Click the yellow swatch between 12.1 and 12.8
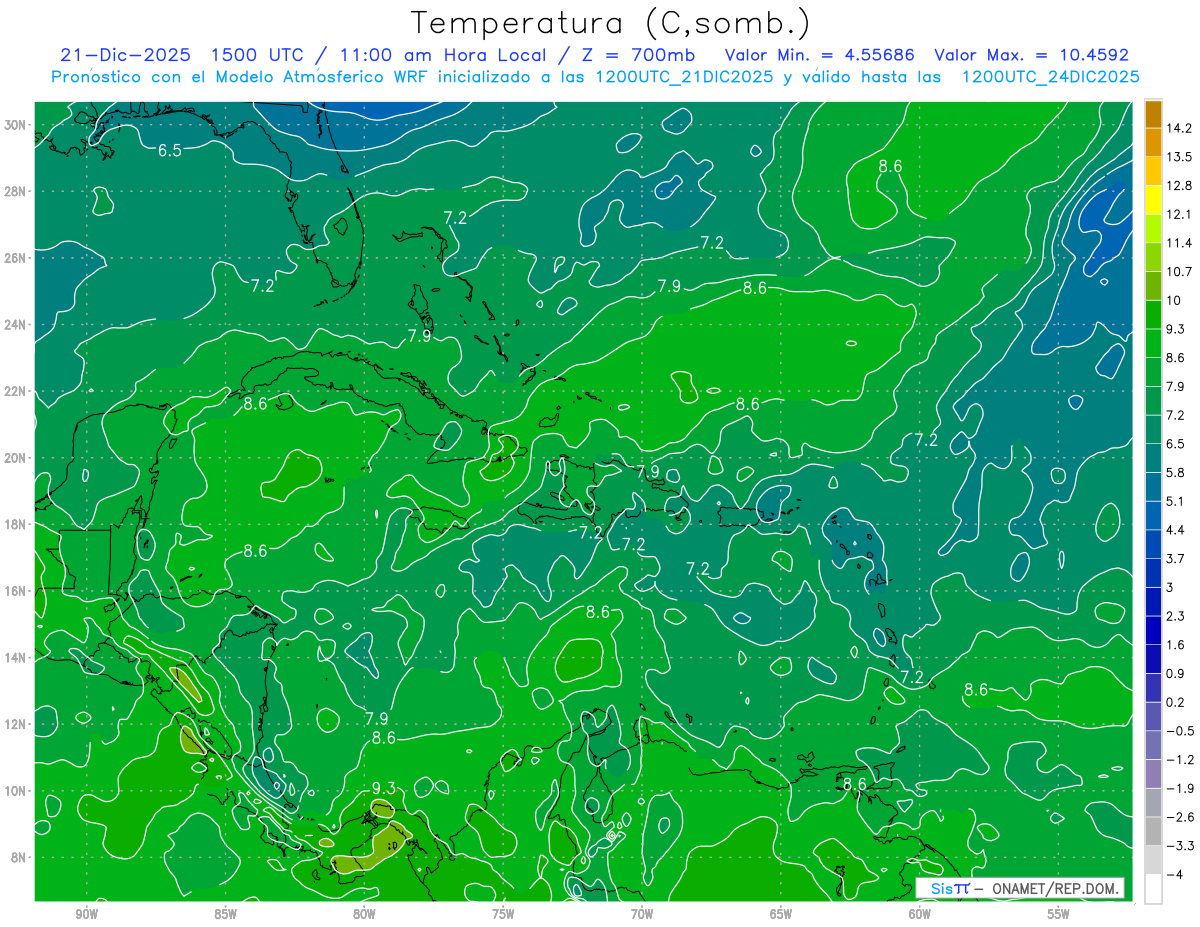1200x927 pixels. pos(1153,200)
